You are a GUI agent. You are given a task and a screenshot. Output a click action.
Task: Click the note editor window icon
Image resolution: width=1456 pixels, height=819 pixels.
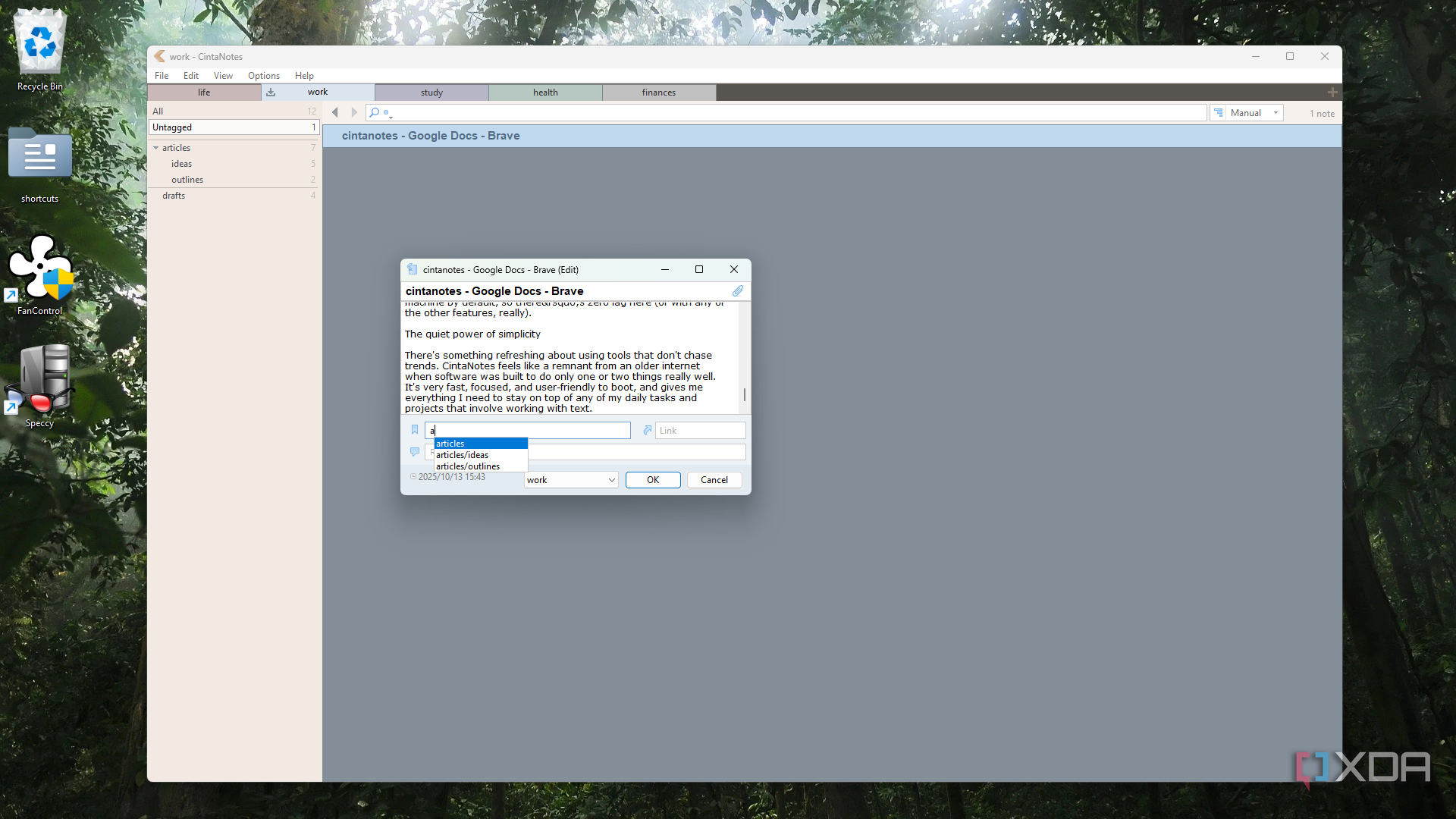point(412,269)
